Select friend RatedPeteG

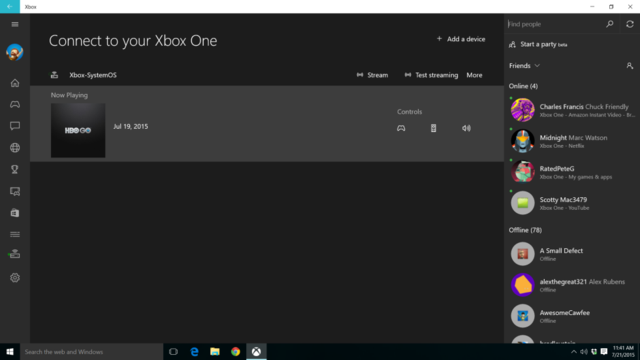coord(572,172)
